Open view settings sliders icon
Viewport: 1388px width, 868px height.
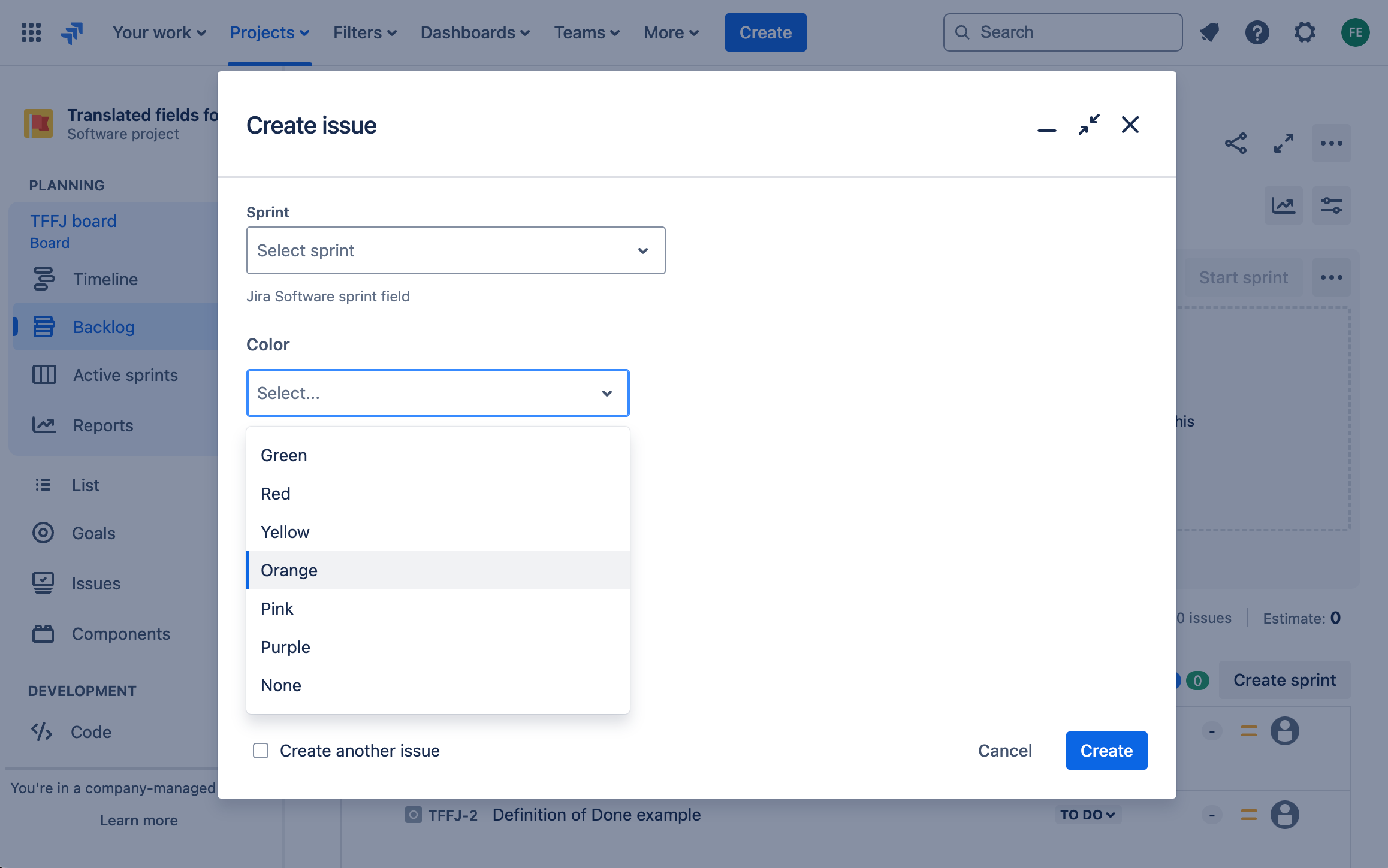[1331, 205]
